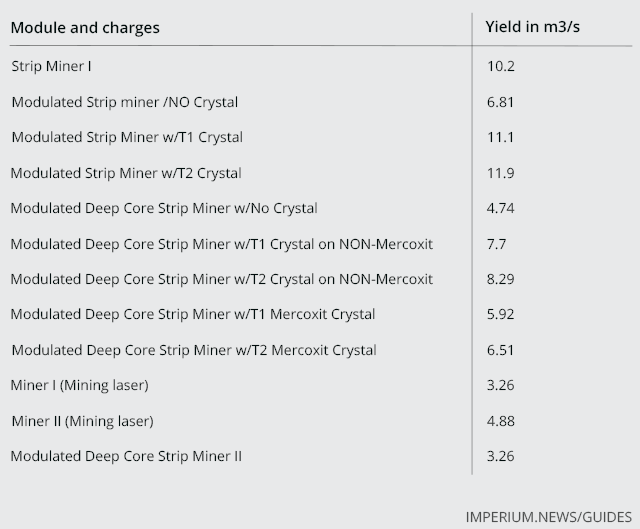Click the "Yield in m3/s" column header

coord(532,27)
